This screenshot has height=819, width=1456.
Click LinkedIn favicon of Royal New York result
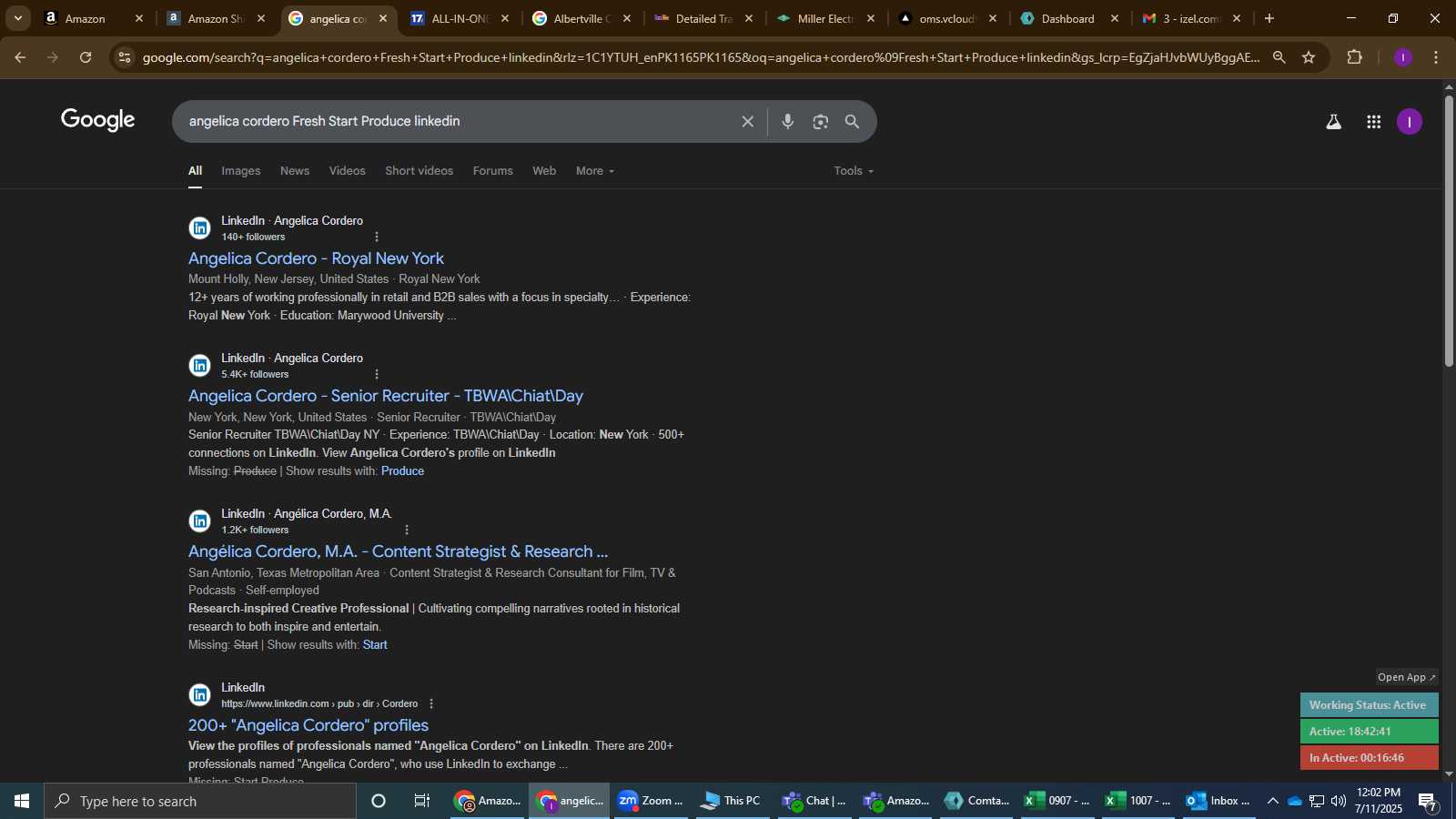(x=199, y=227)
